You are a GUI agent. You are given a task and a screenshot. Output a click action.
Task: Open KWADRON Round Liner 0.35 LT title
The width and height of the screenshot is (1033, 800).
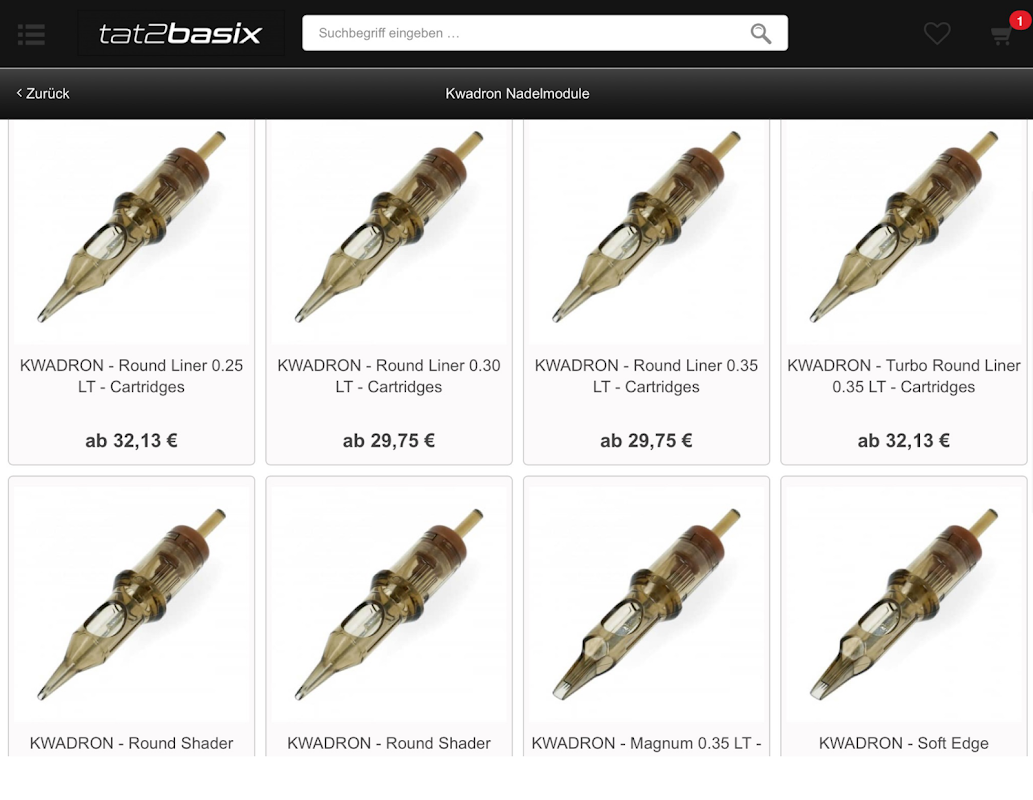click(646, 376)
